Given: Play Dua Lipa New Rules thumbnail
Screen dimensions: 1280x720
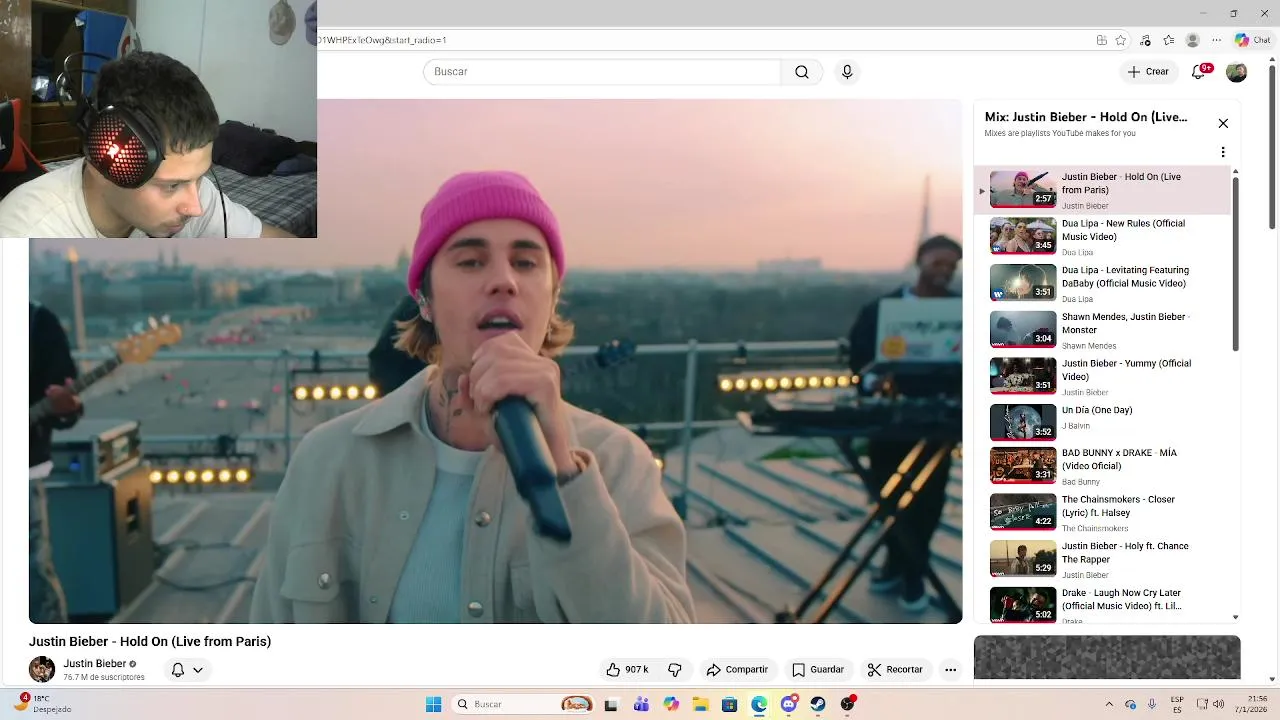Looking at the screenshot, I should [x=1023, y=236].
